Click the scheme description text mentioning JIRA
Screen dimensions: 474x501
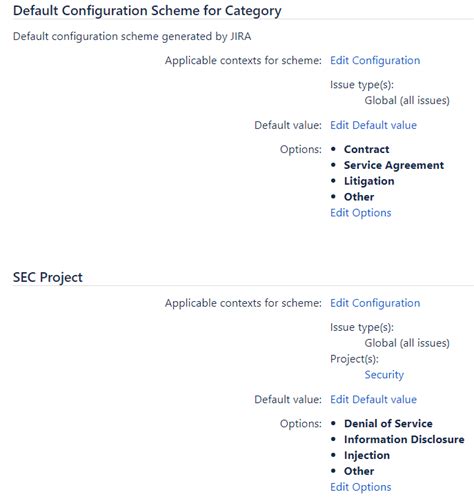(132, 36)
